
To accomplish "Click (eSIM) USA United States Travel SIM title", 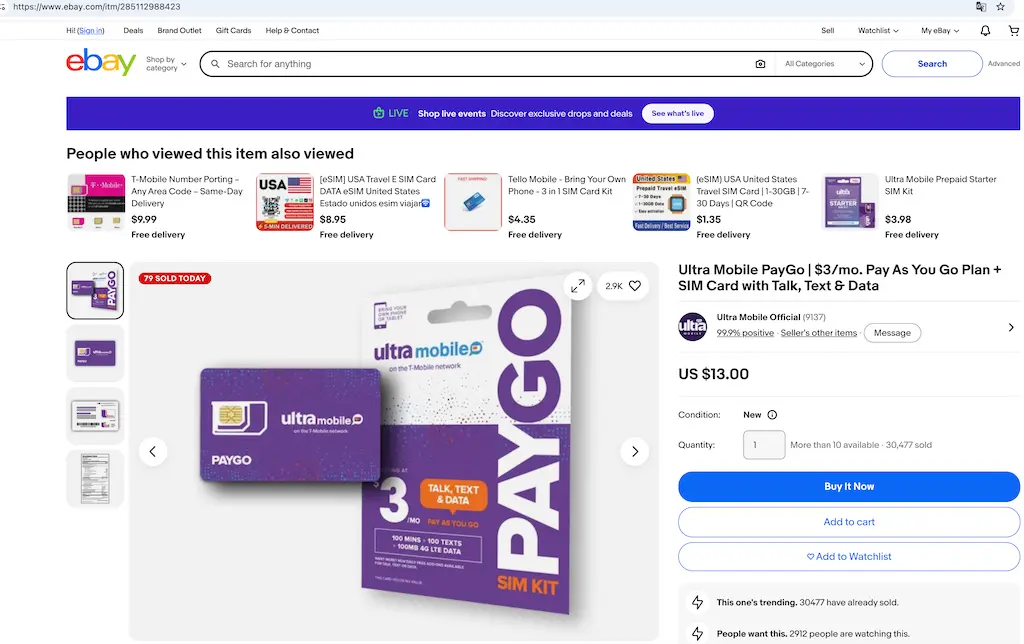I will point(752,191).
